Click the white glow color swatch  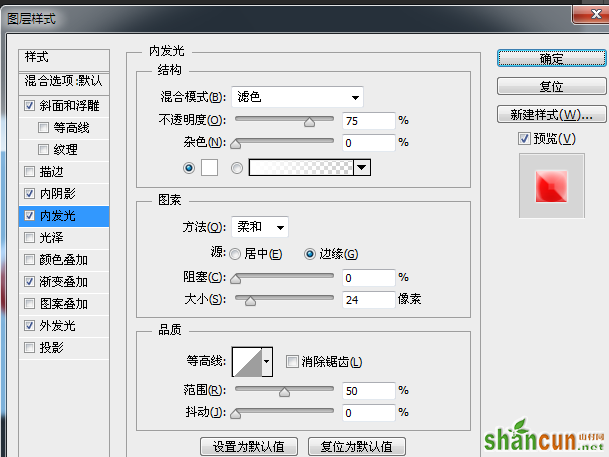tap(209, 168)
